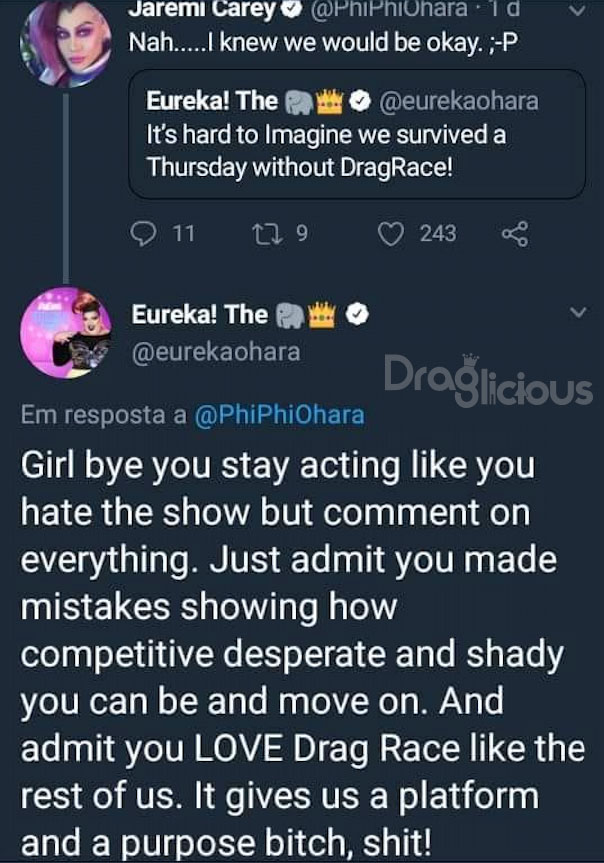Follow the @PhiPhiOhara link after "Em resposta a"
The image size is (604, 863).
pos(278,415)
